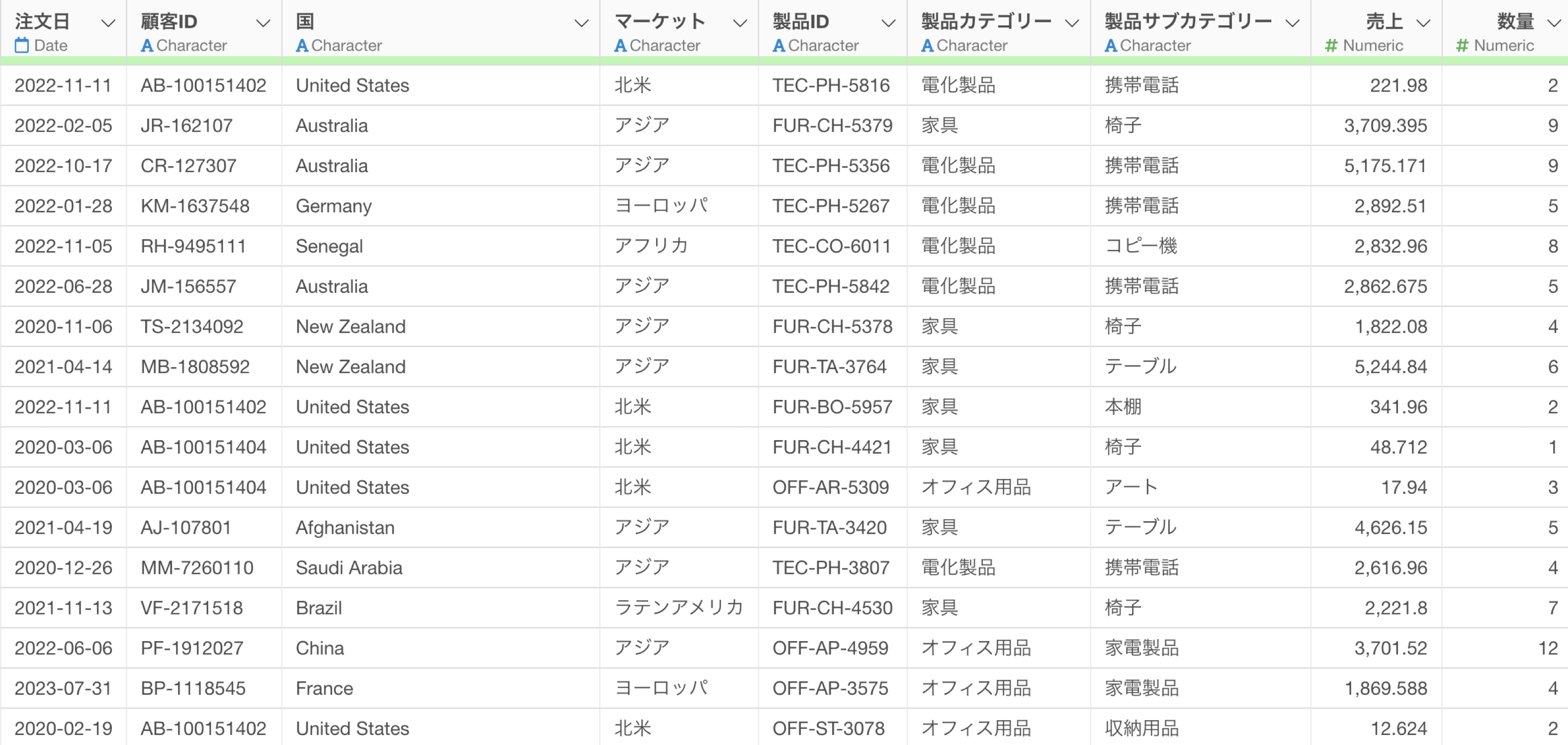Viewport: 1568px width, 745px height.
Task: Click the sales value 5,244.84
Action: tap(1390, 367)
